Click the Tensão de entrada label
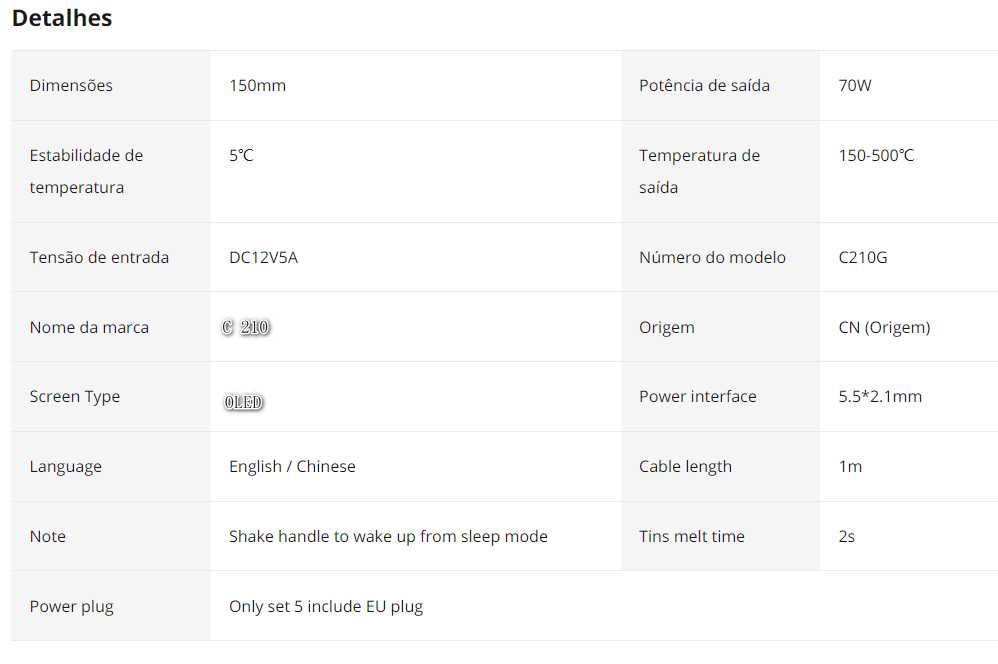Screen dimensions: 998x664 tap(99, 257)
